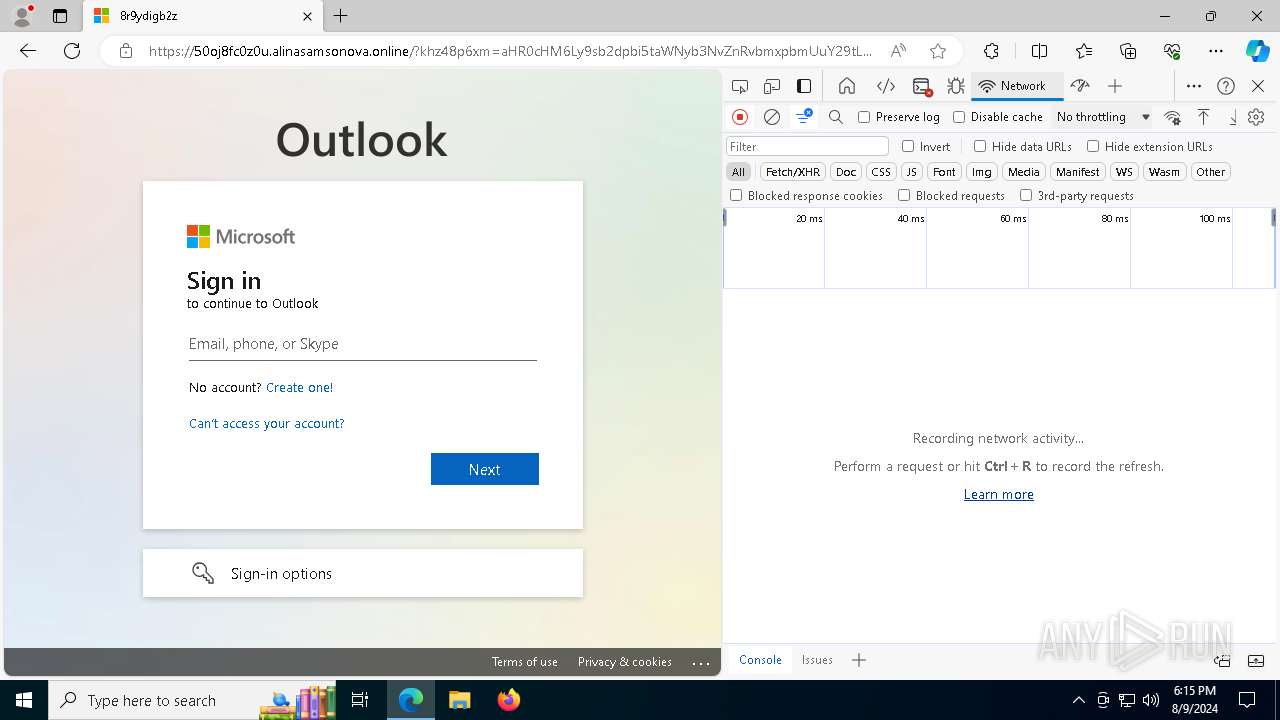Click the DevTools dock side panel icon
The image size is (1280, 720).
coord(804,86)
